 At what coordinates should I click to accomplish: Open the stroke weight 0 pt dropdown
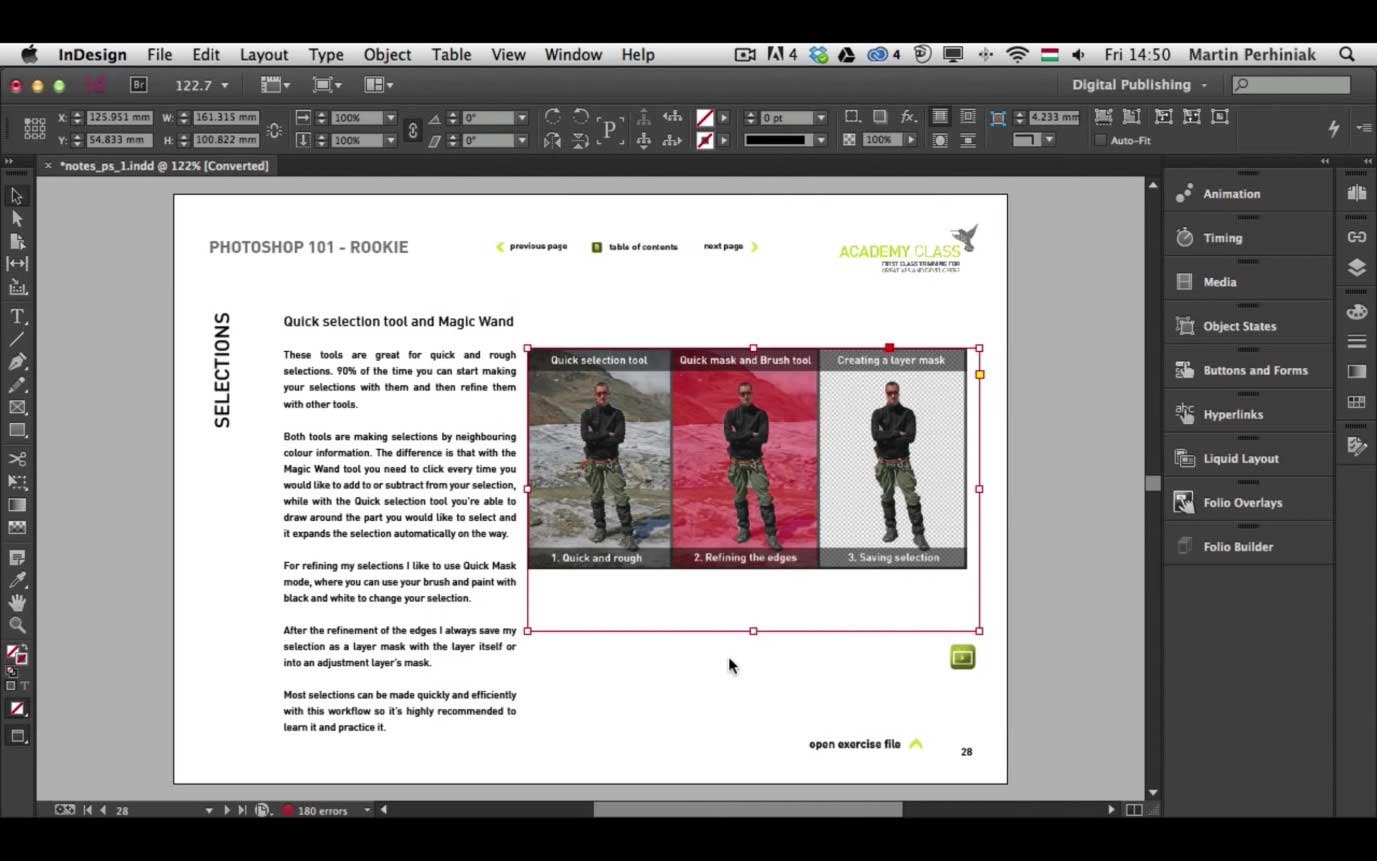(x=820, y=118)
